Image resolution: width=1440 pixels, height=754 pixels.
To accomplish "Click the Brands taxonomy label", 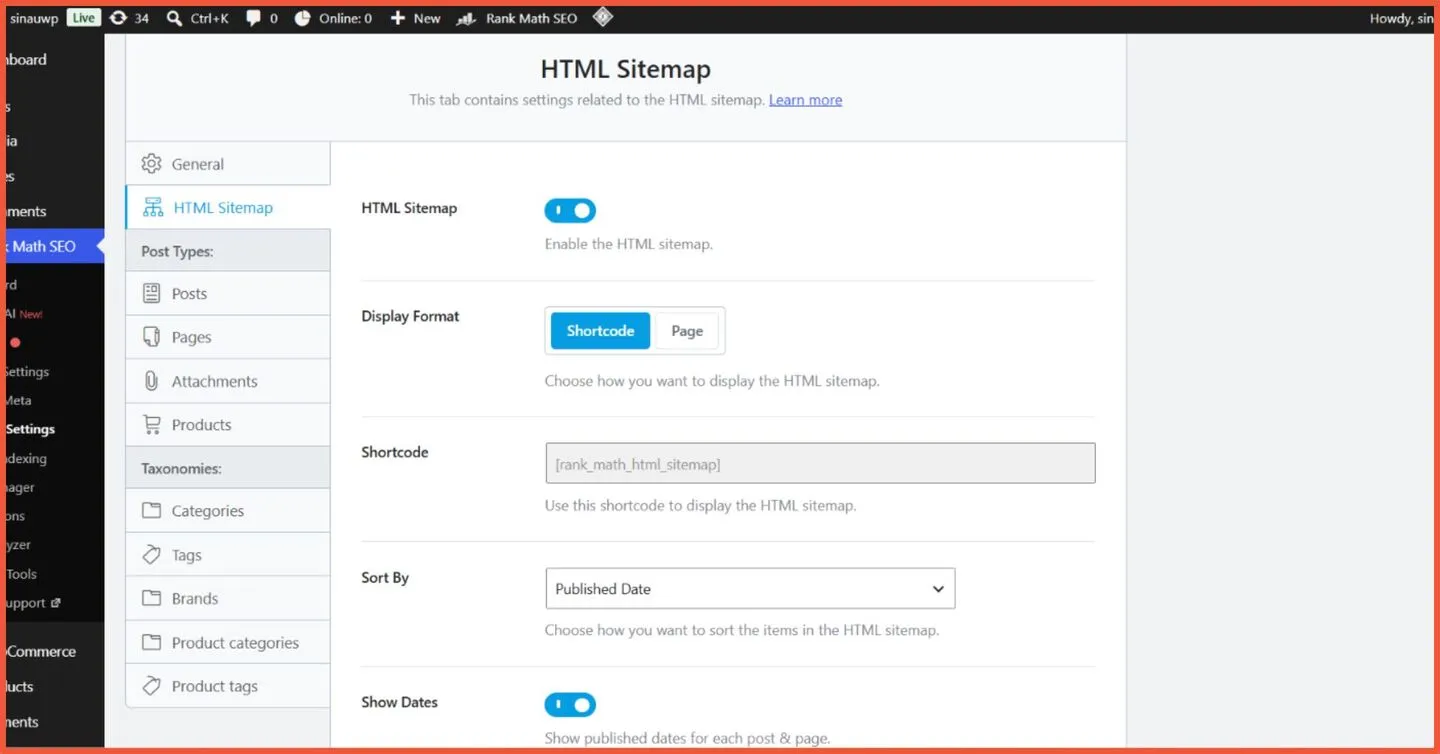I will 195,598.
